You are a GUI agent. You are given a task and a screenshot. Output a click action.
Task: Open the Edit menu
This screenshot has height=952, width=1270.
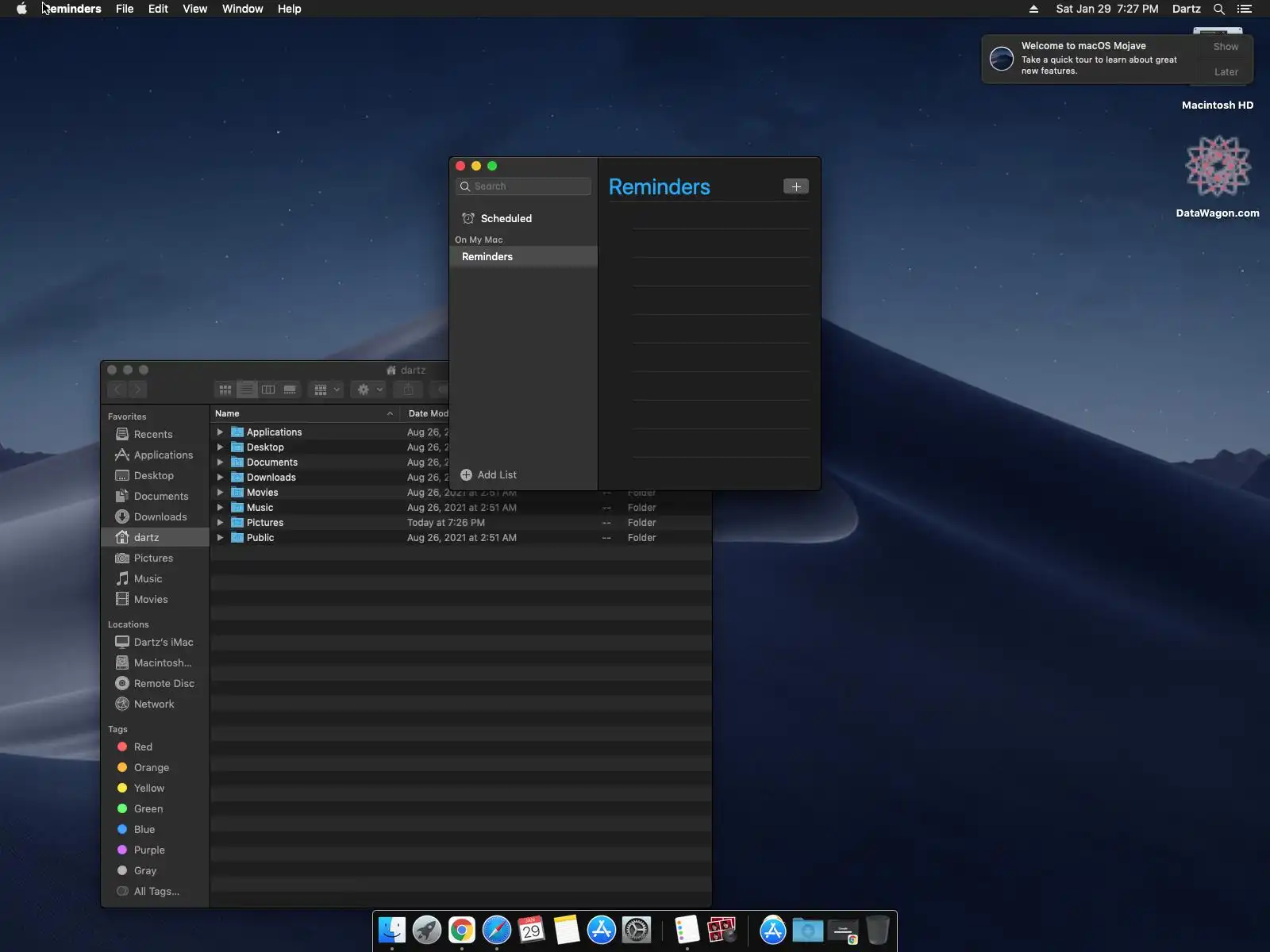(x=158, y=9)
